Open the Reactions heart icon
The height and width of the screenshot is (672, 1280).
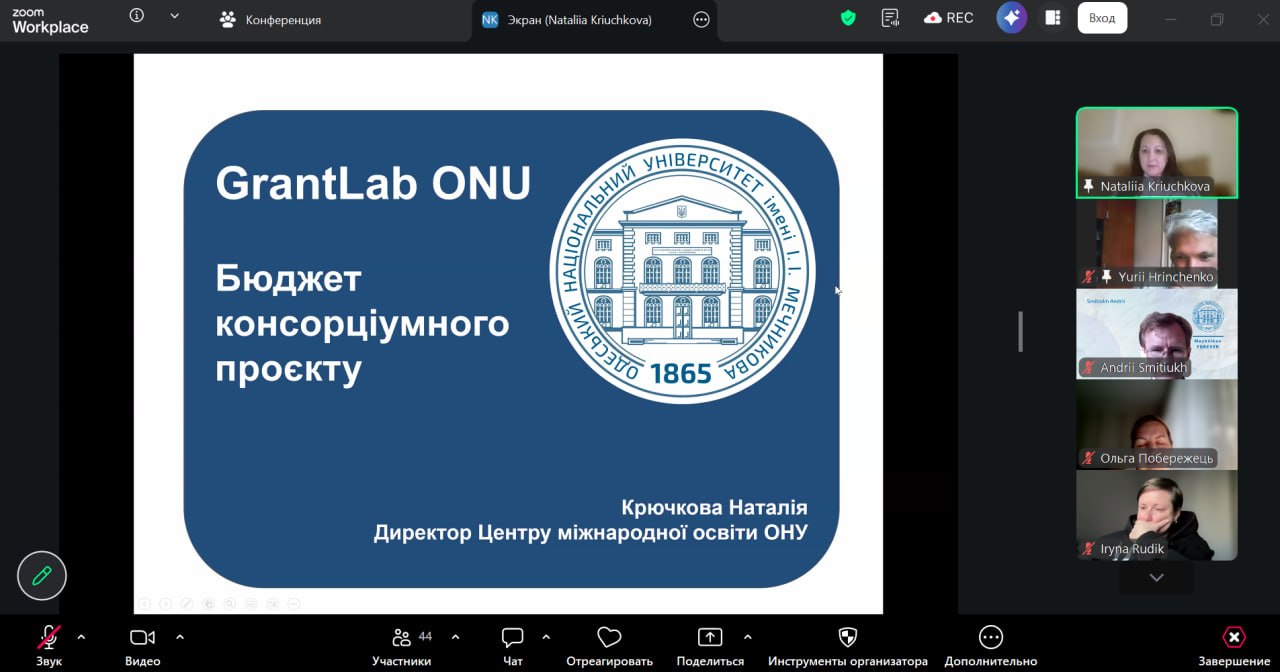click(x=609, y=646)
